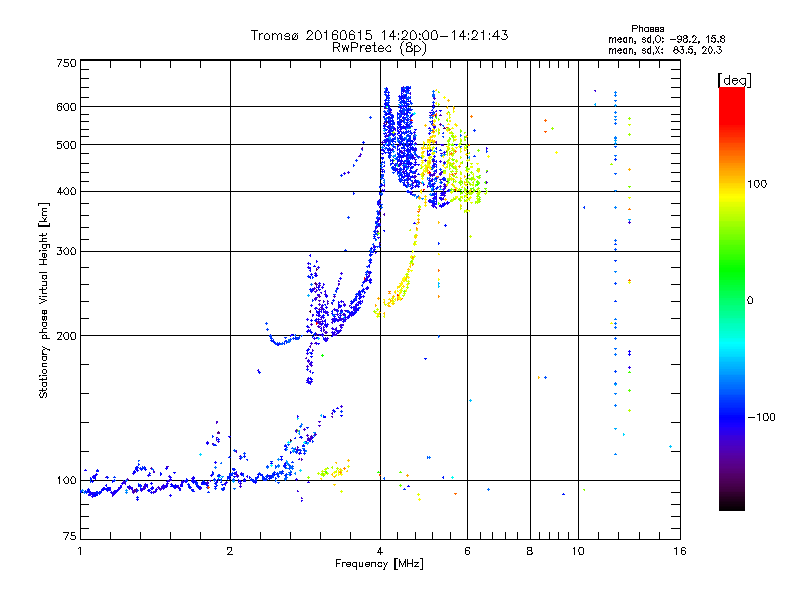
Task: Click the 'Frequency [MHz]' x-axis title
Action: (379, 564)
